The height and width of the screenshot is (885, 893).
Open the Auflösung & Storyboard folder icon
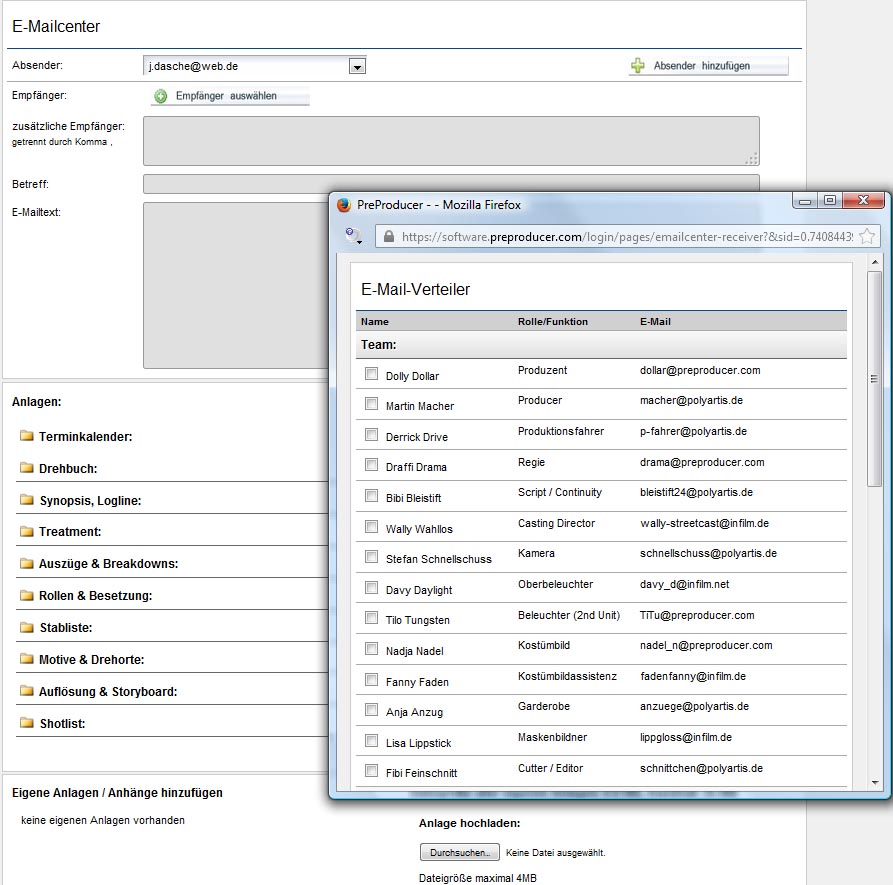point(26,691)
